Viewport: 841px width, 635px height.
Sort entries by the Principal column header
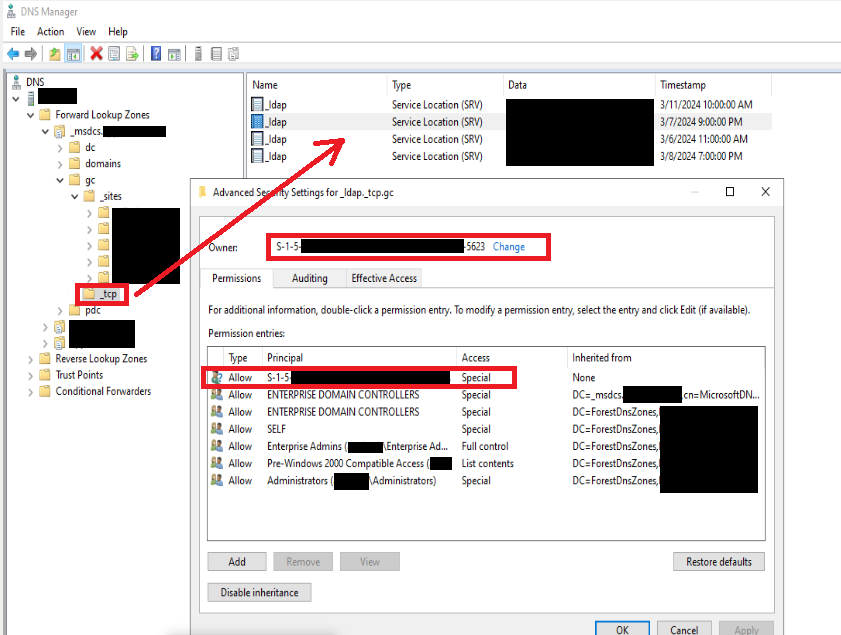[x=360, y=358]
